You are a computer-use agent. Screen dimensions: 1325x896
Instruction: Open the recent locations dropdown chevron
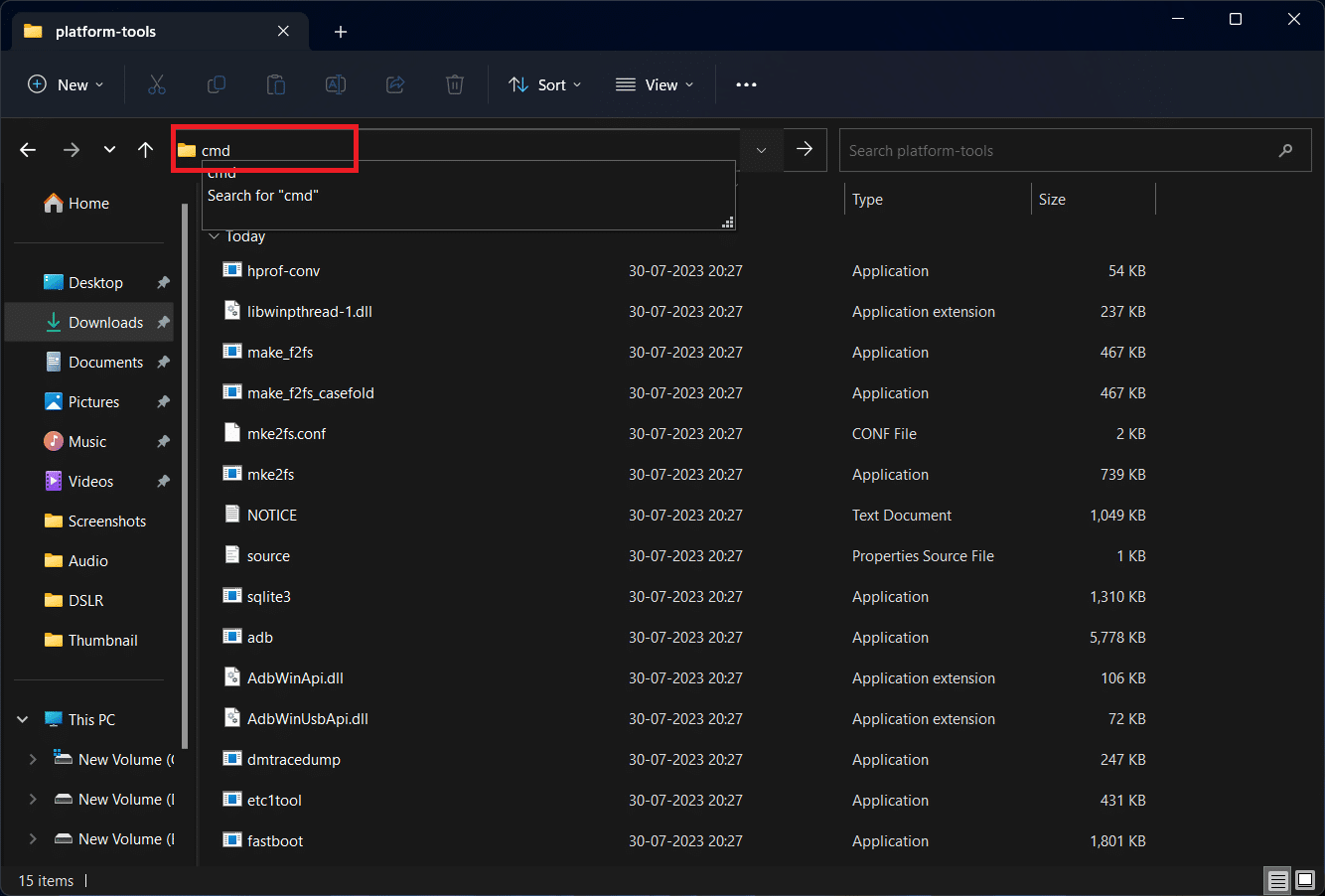(109, 150)
